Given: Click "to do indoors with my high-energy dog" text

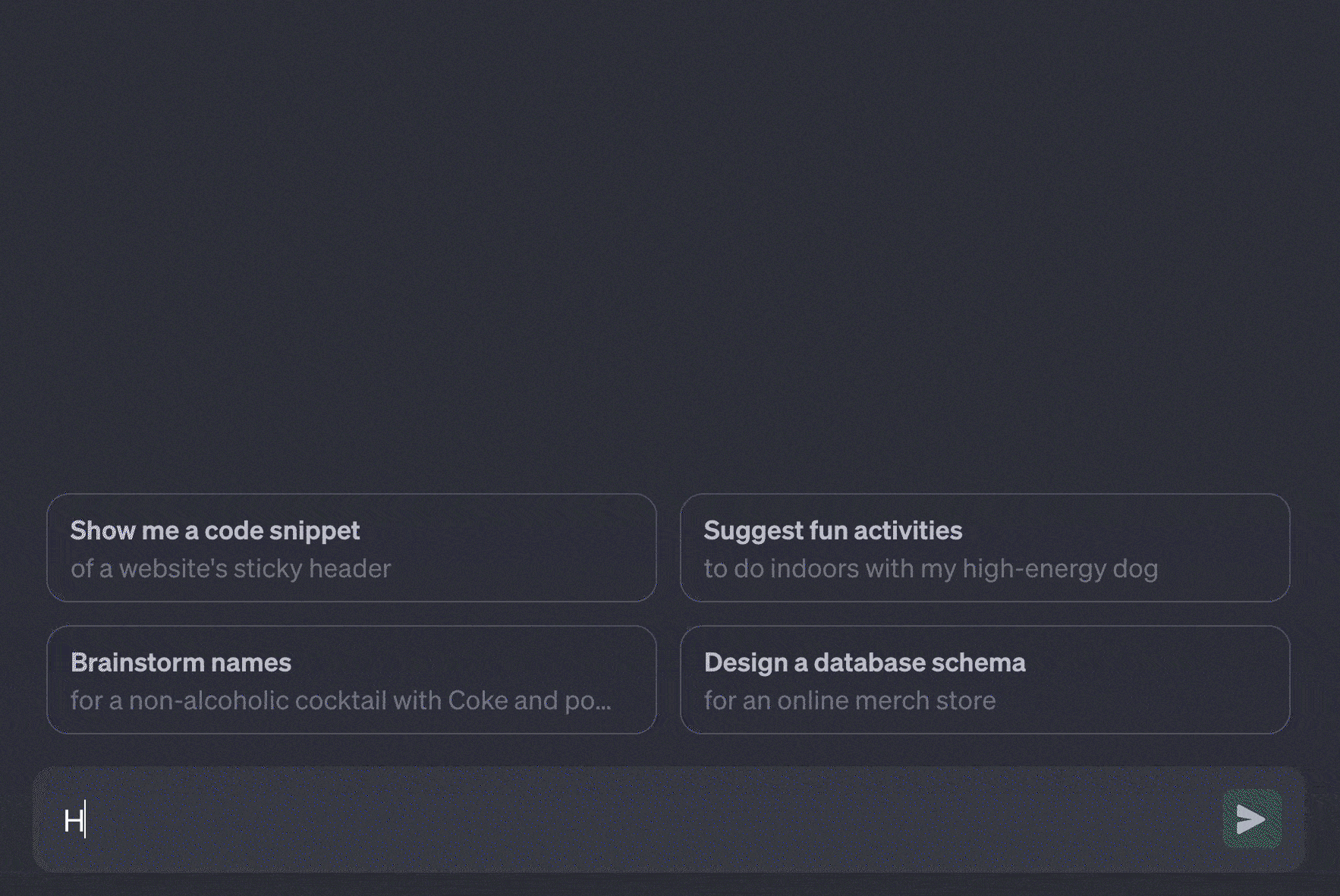Looking at the screenshot, I should click(930, 569).
